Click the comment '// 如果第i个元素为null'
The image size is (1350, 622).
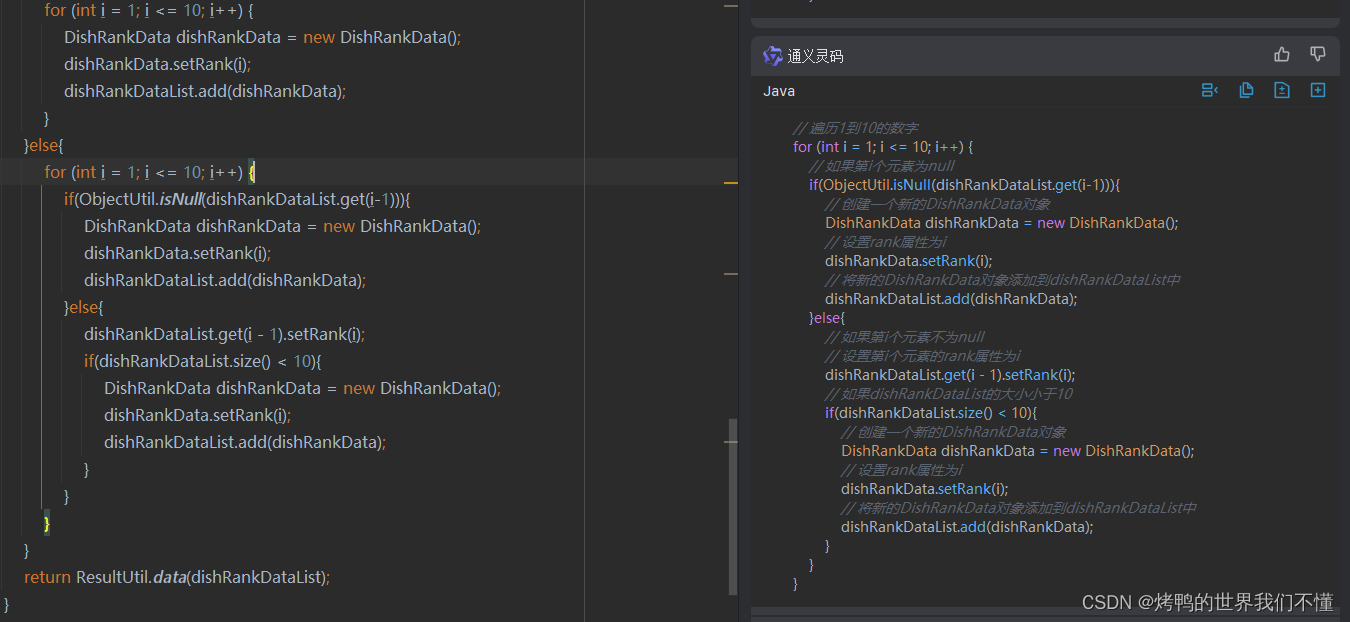(882, 166)
